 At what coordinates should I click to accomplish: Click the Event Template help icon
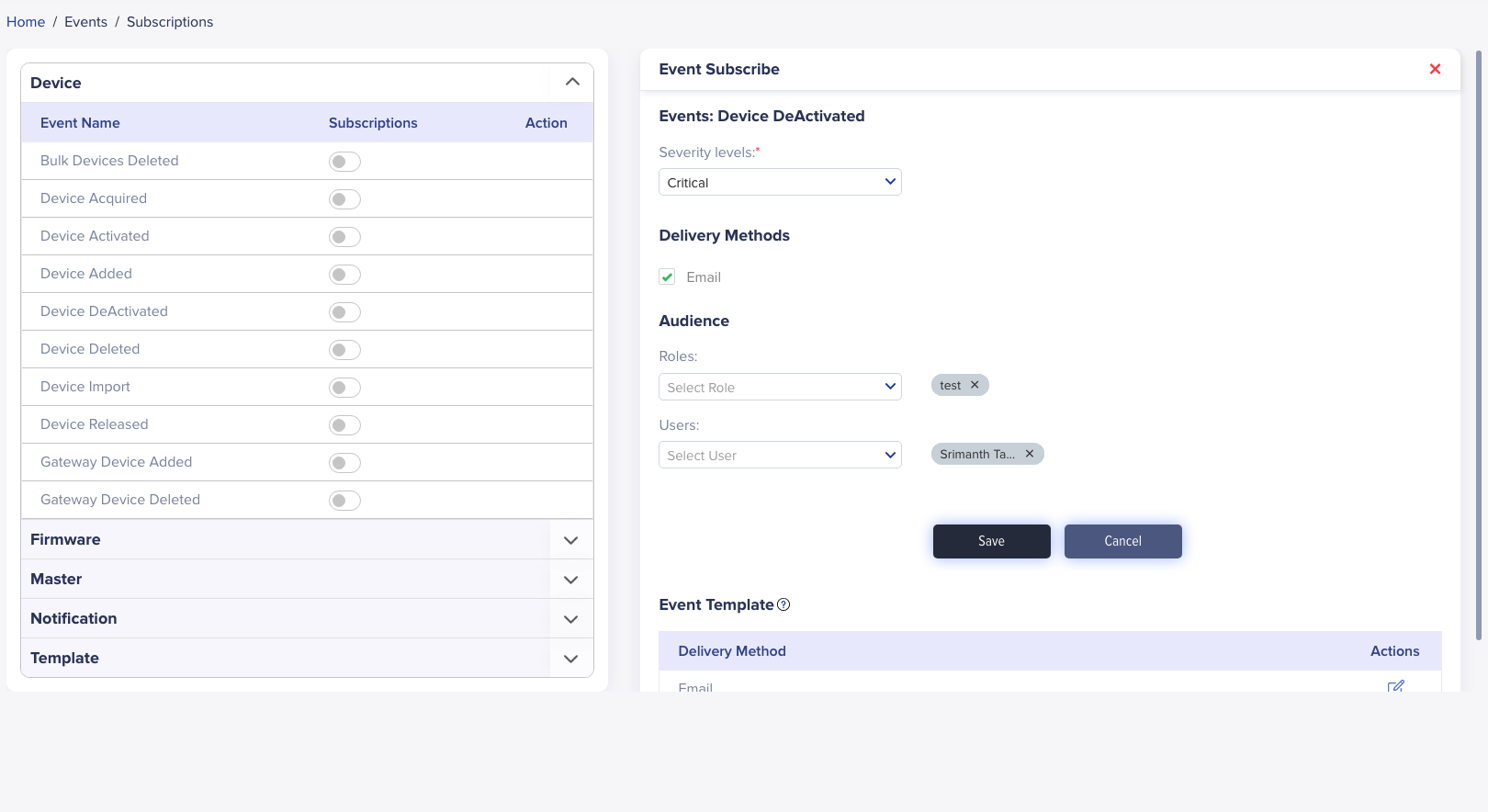tap(783, 604)
